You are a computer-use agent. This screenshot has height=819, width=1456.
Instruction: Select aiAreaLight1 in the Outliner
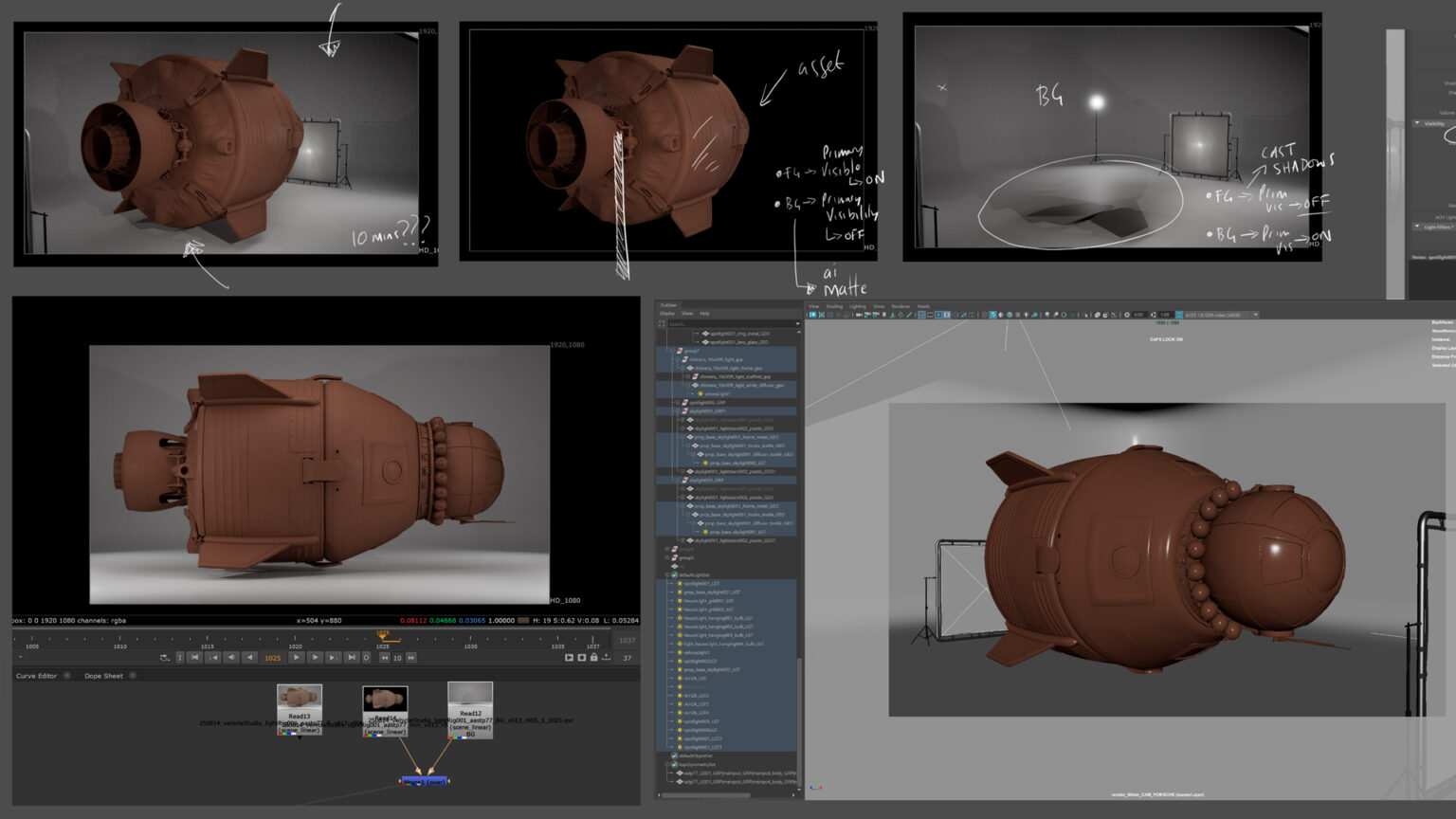coord(718,394)
